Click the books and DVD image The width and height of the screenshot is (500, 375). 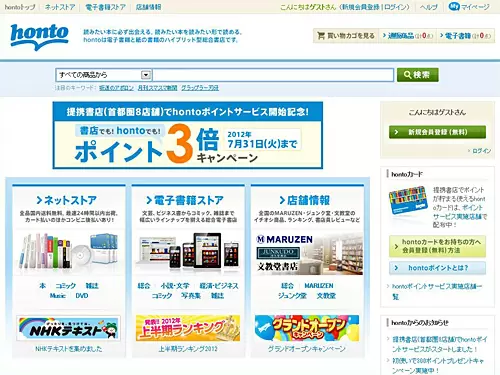[69, 252]
